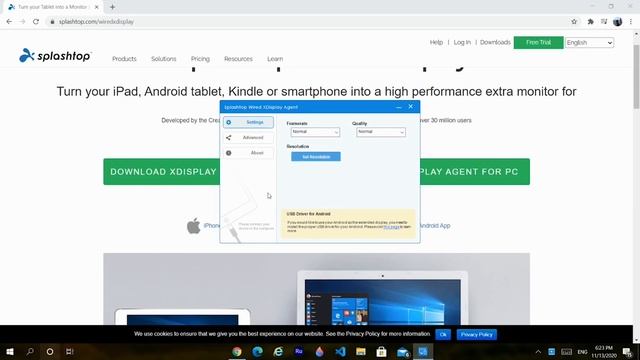
Task: Expand the Quality dropdown
Action: 381,132
